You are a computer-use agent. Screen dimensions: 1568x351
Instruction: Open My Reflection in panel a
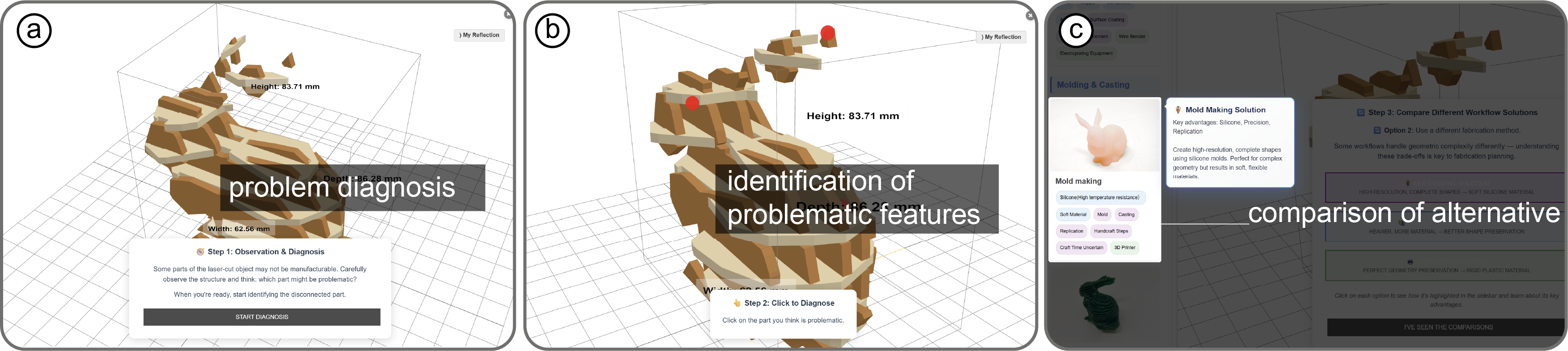pyautogui.click(x=480, y=35)
